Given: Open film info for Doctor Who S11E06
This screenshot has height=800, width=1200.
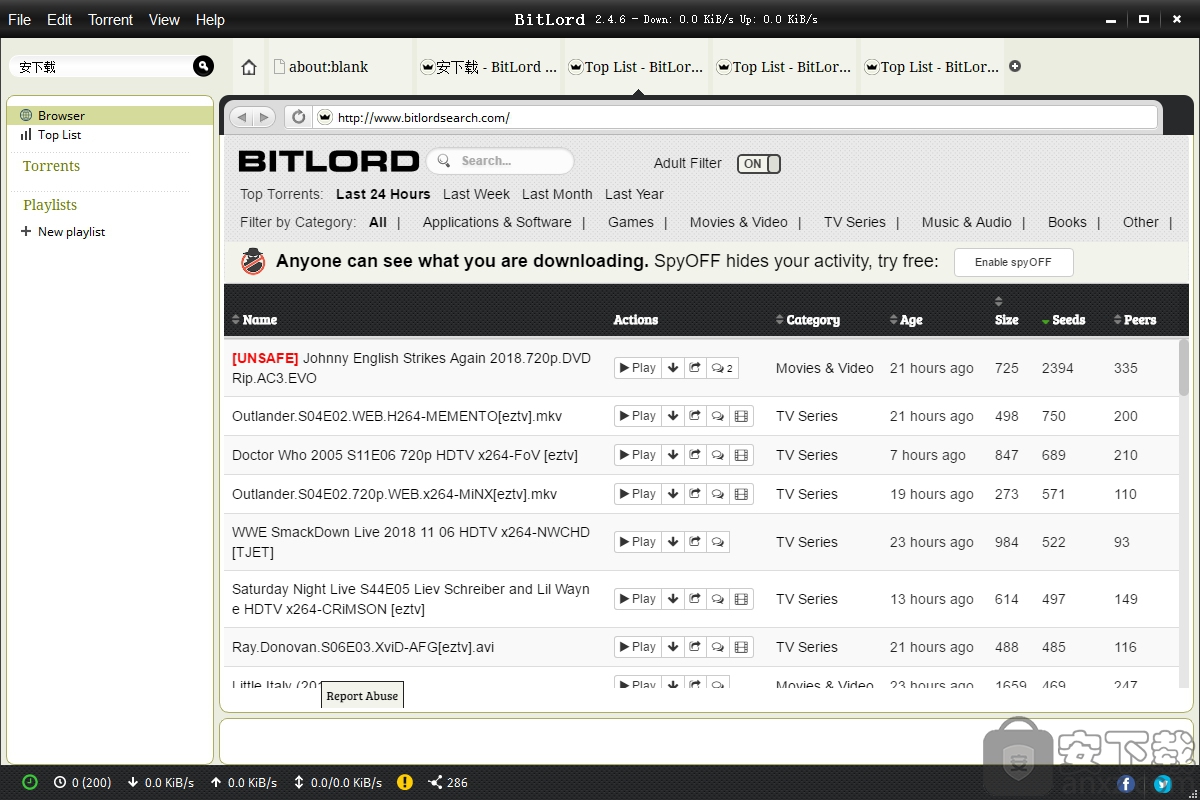Looking at the screenshot, I should click(741, 455).
